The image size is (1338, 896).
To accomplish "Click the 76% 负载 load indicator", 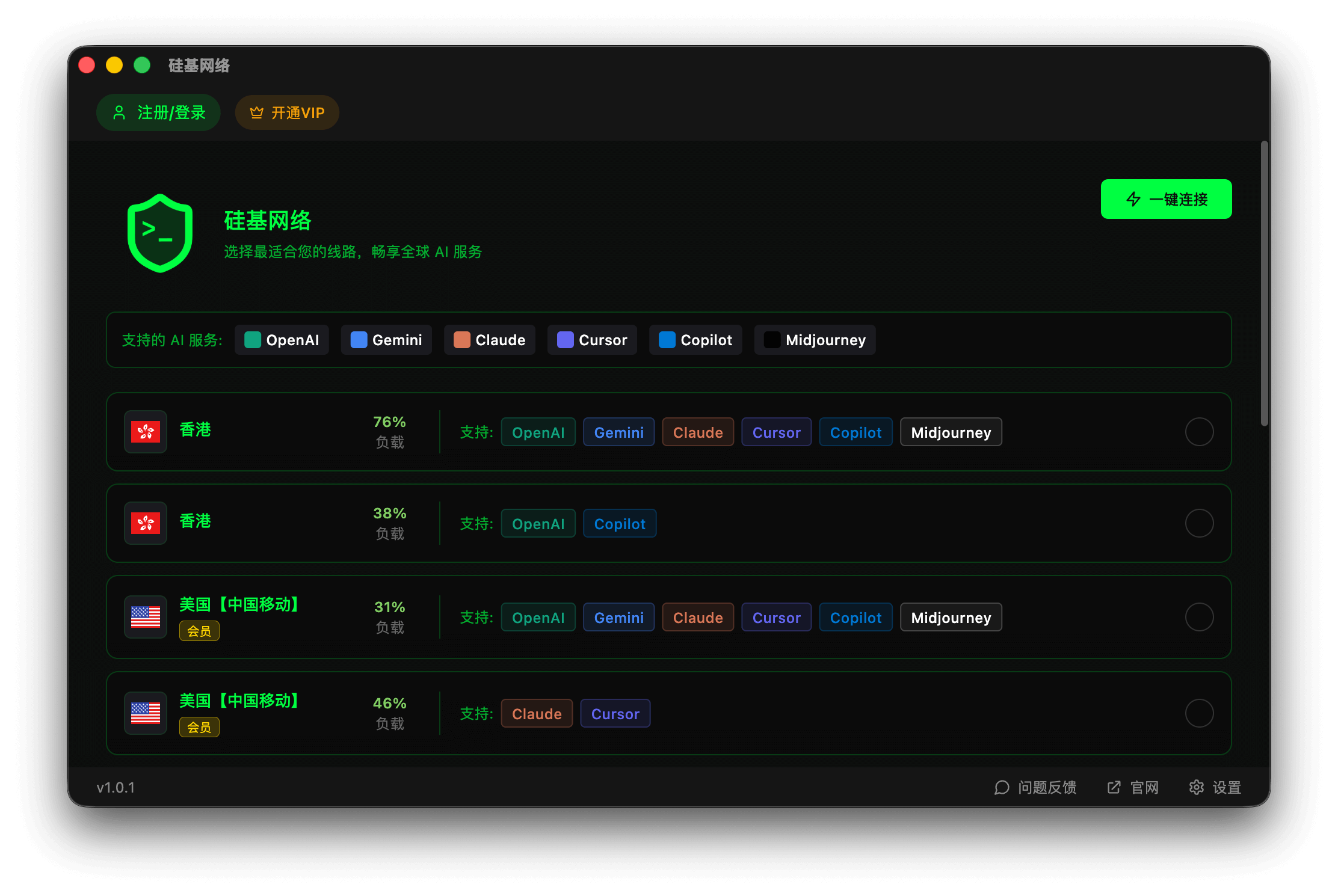I will (389, 431).
